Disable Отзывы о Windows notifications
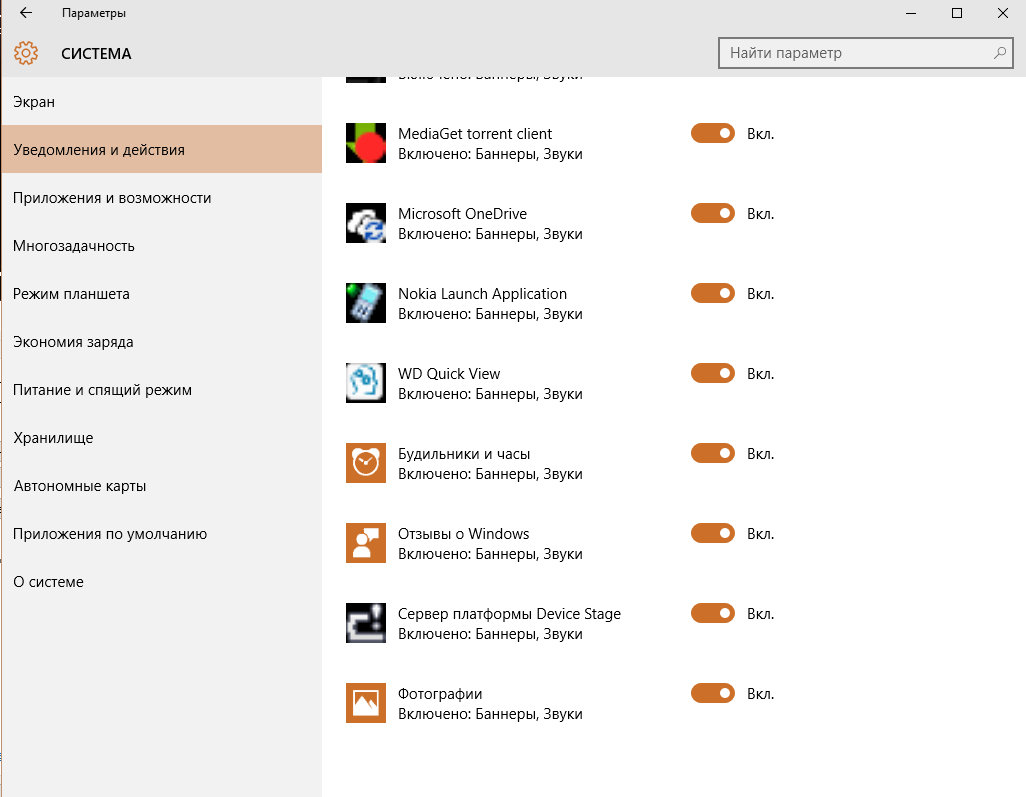 point(713,533)
